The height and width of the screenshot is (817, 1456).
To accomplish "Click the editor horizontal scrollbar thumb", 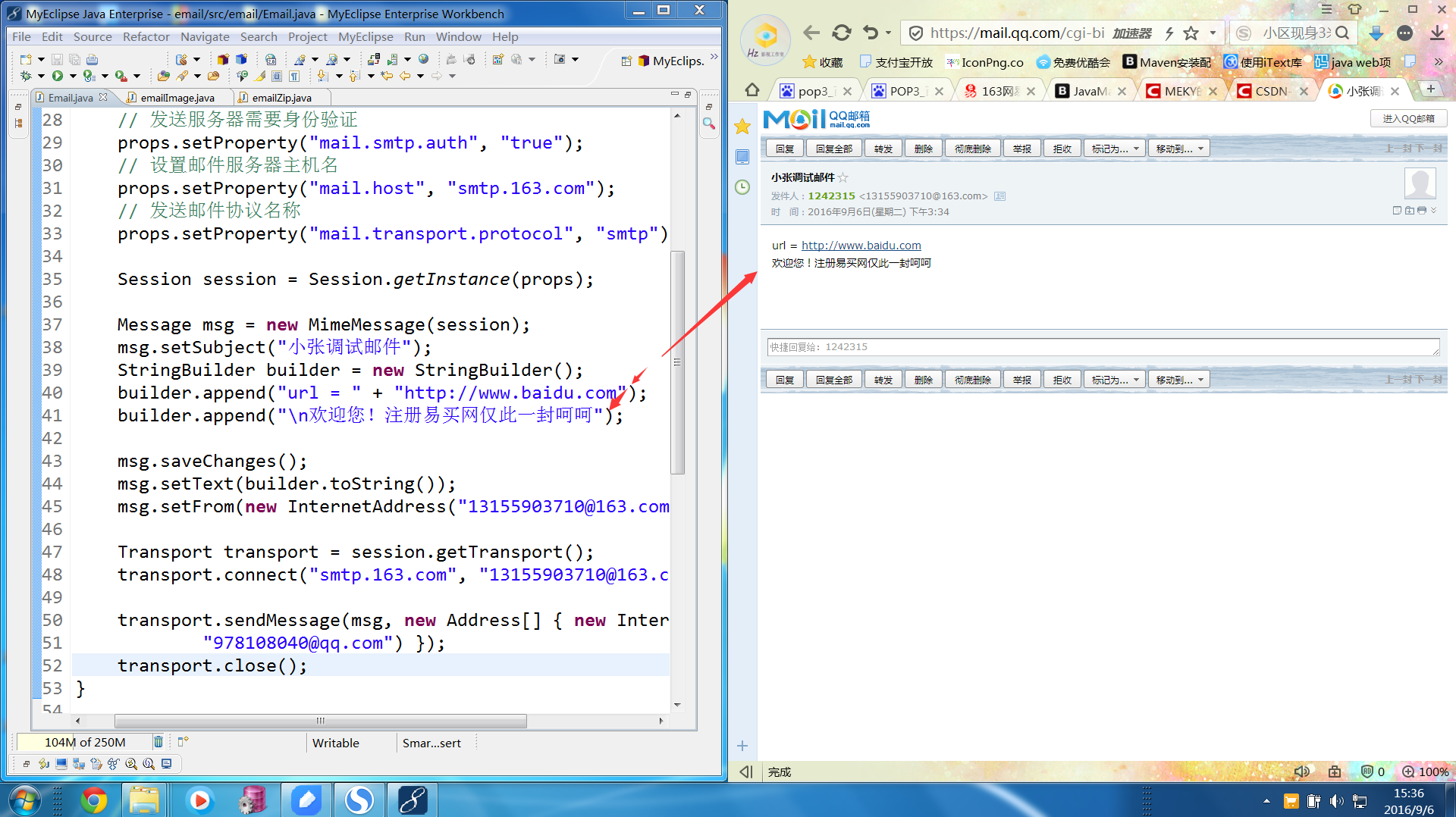I will coord(320,721).
